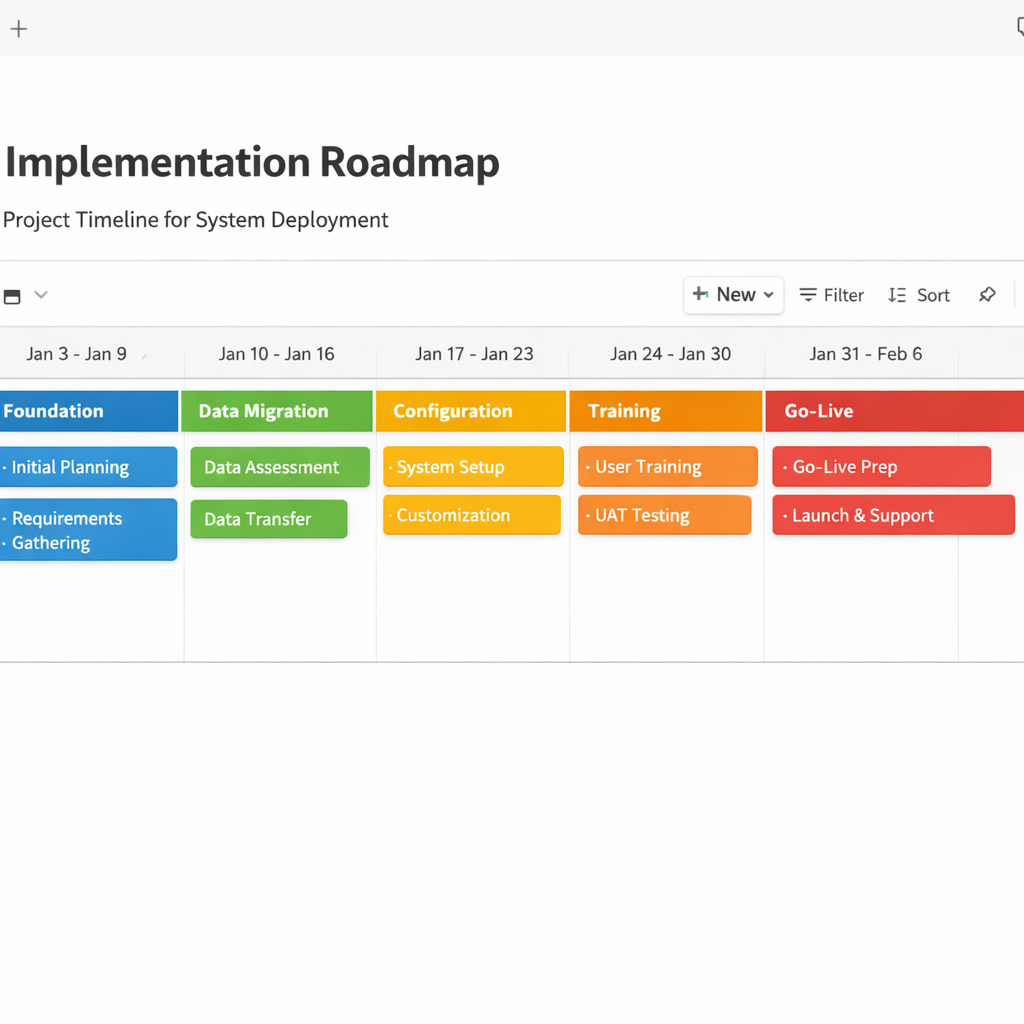The height and width of the screenshot is (1024, 1024).
Task: Open the New button dropdown arrow
Action: click(769, 295)
